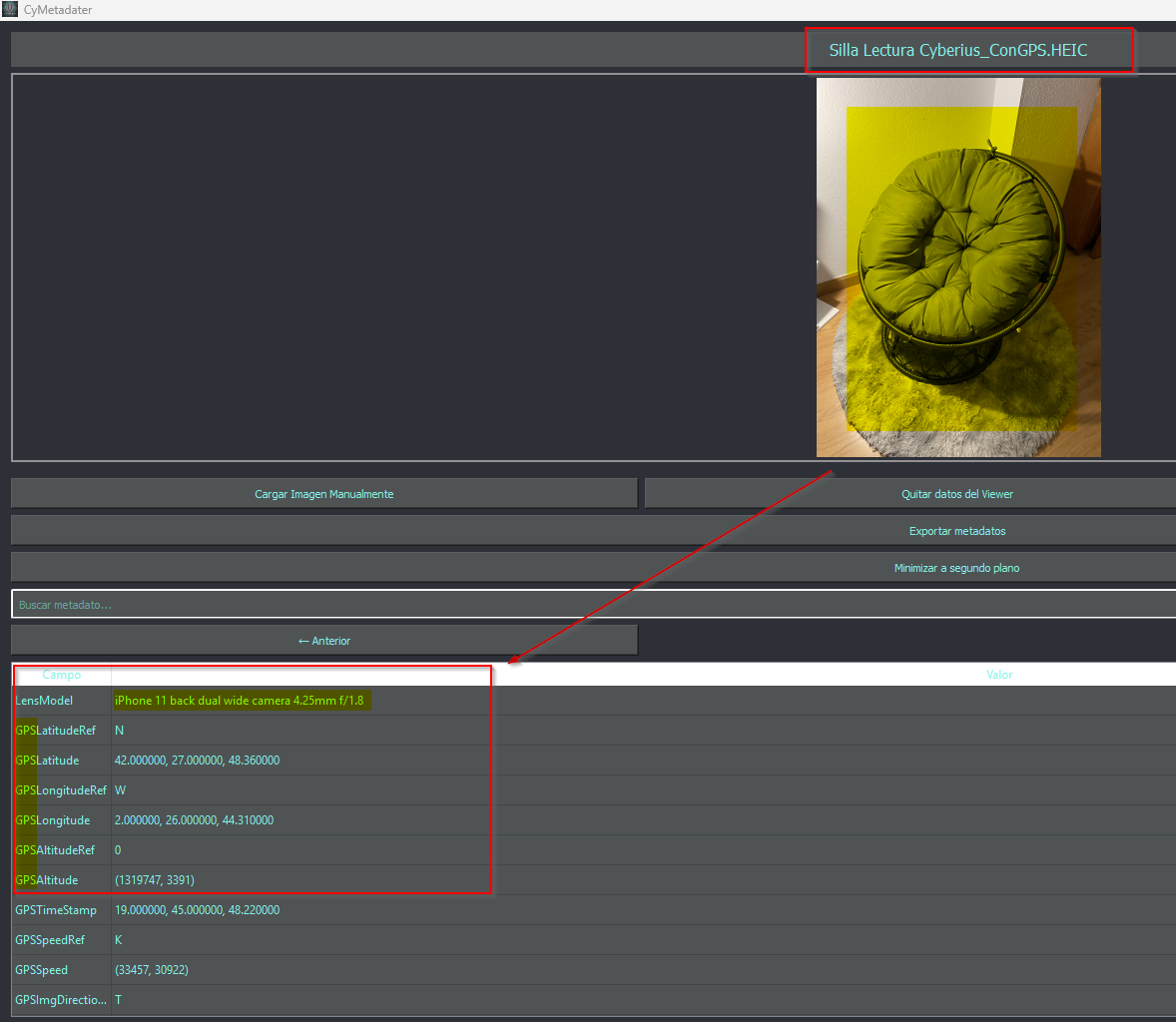Screen dimensions: 1176x1022
Task: Select the GPSLatitude field cell
Action: (x=62, y=761)
